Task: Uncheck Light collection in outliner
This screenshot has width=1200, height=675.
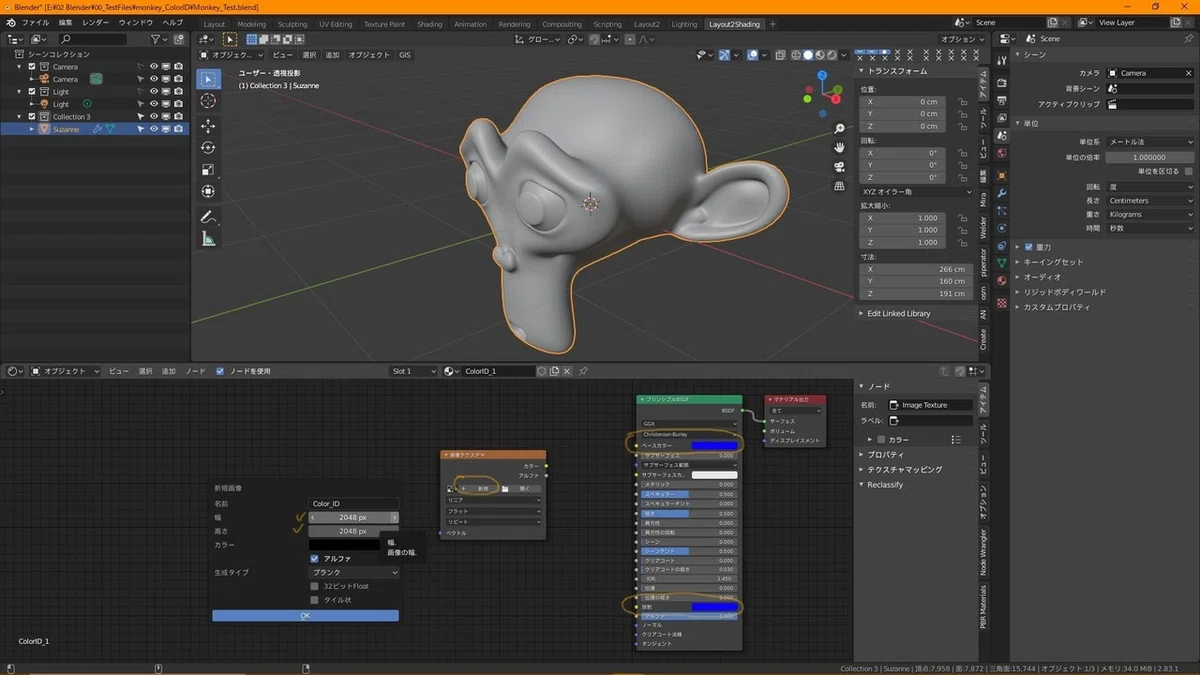Action: tap(32, 91)
